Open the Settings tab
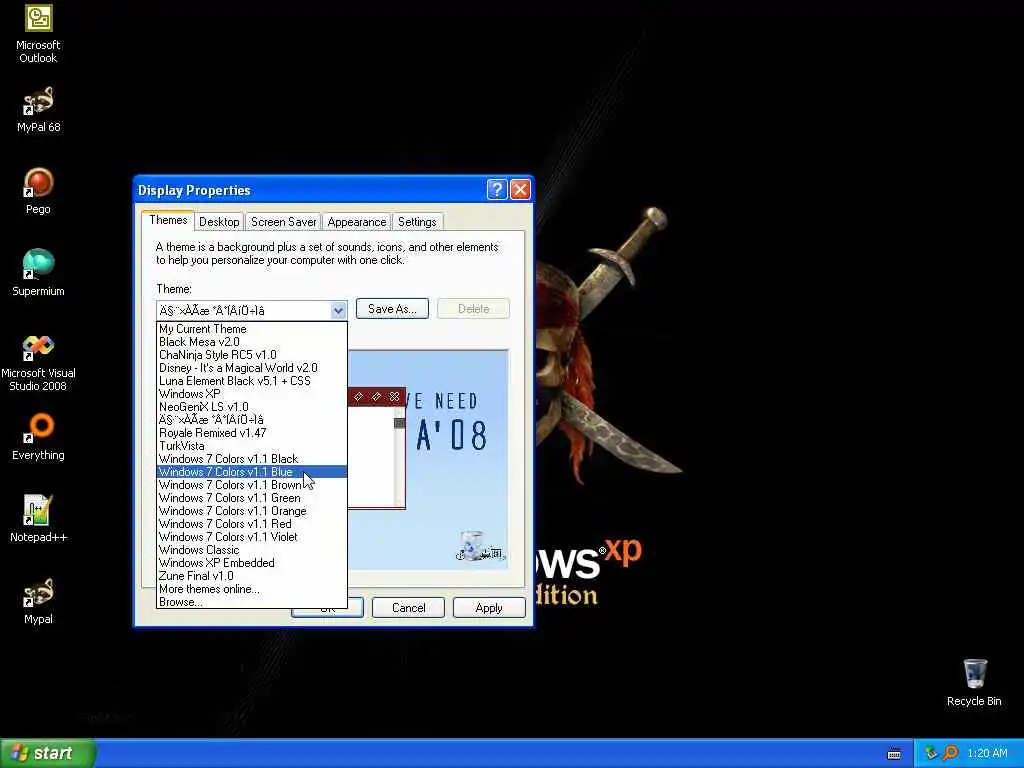This screenshot has height=768, width=1024. (x=417, y=222)
